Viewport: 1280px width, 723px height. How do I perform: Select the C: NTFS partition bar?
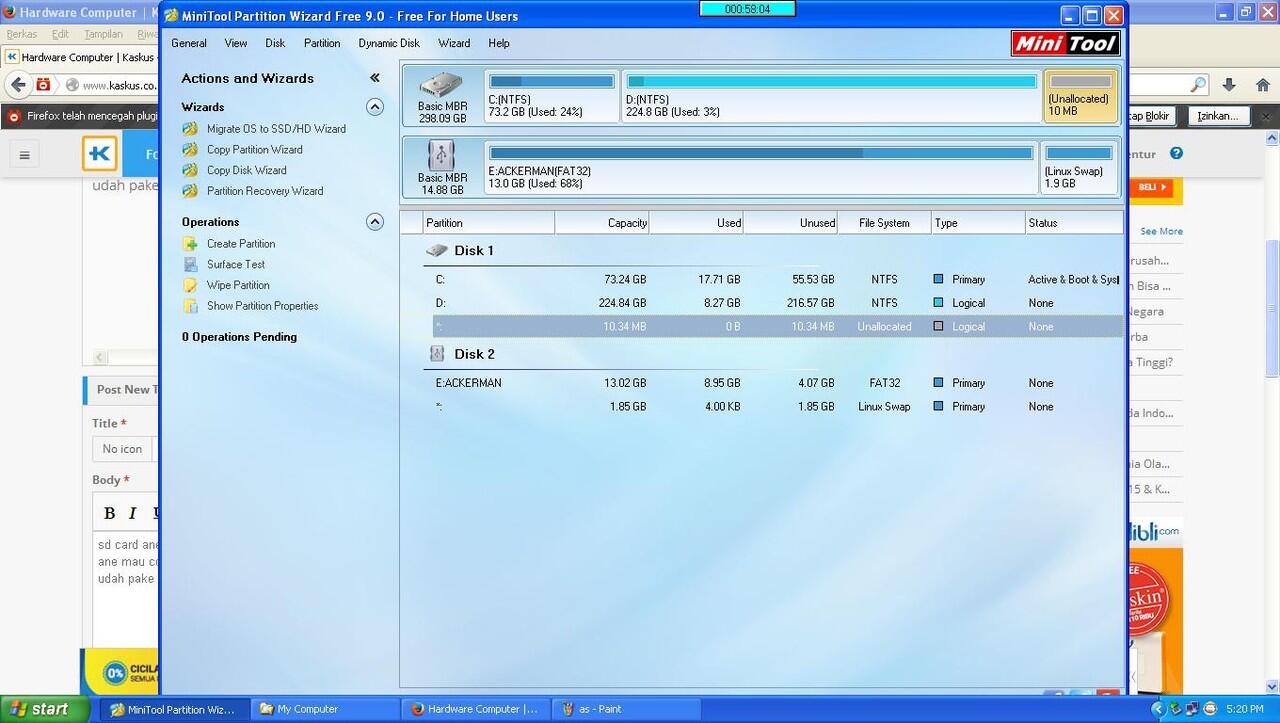pyautogui.click(x=551, y=96)
